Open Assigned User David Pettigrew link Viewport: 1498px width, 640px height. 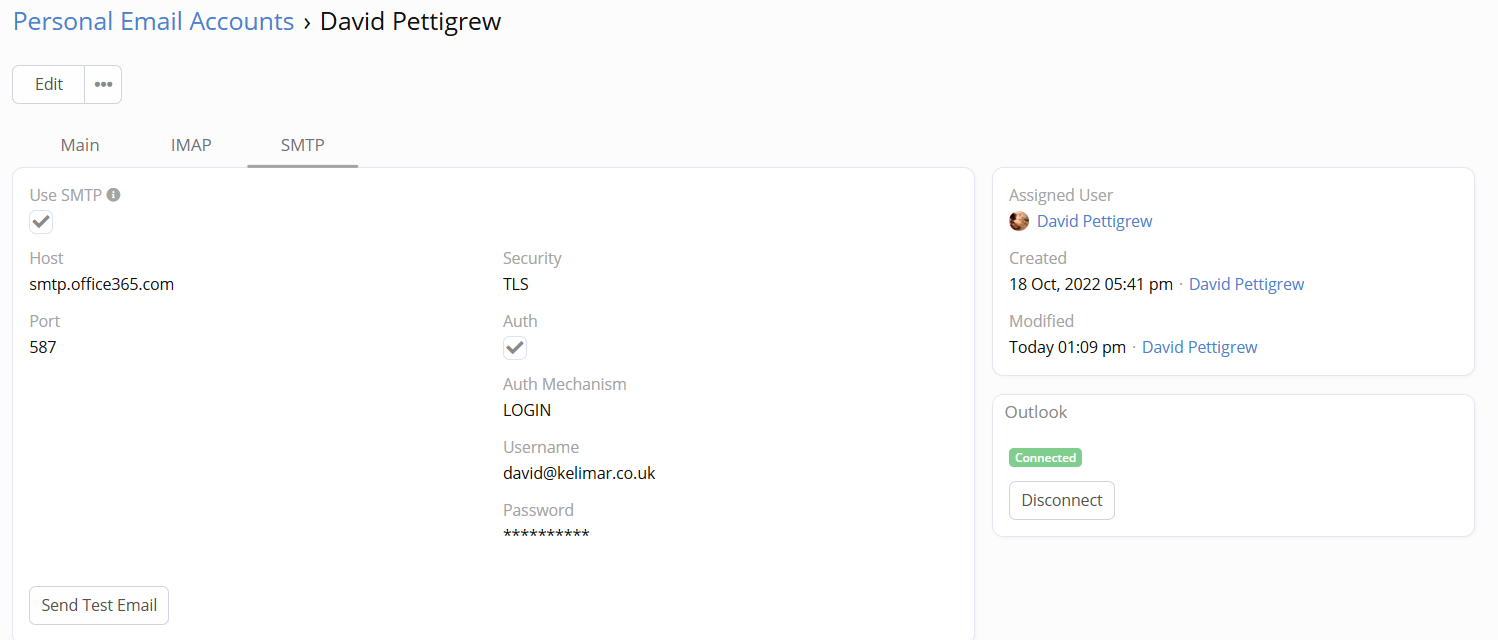point(1094,221)
